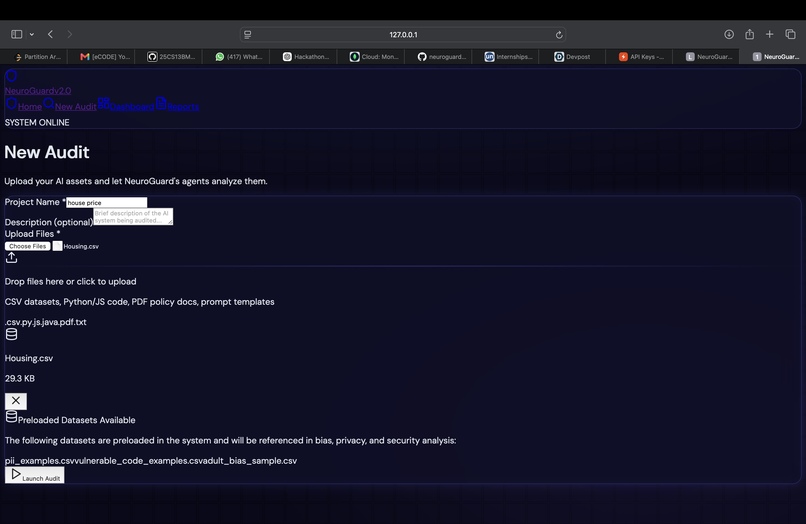Screen dimensions: 806x524
Task: Click the 127.0.0.1 address bar
Action: 403,34
